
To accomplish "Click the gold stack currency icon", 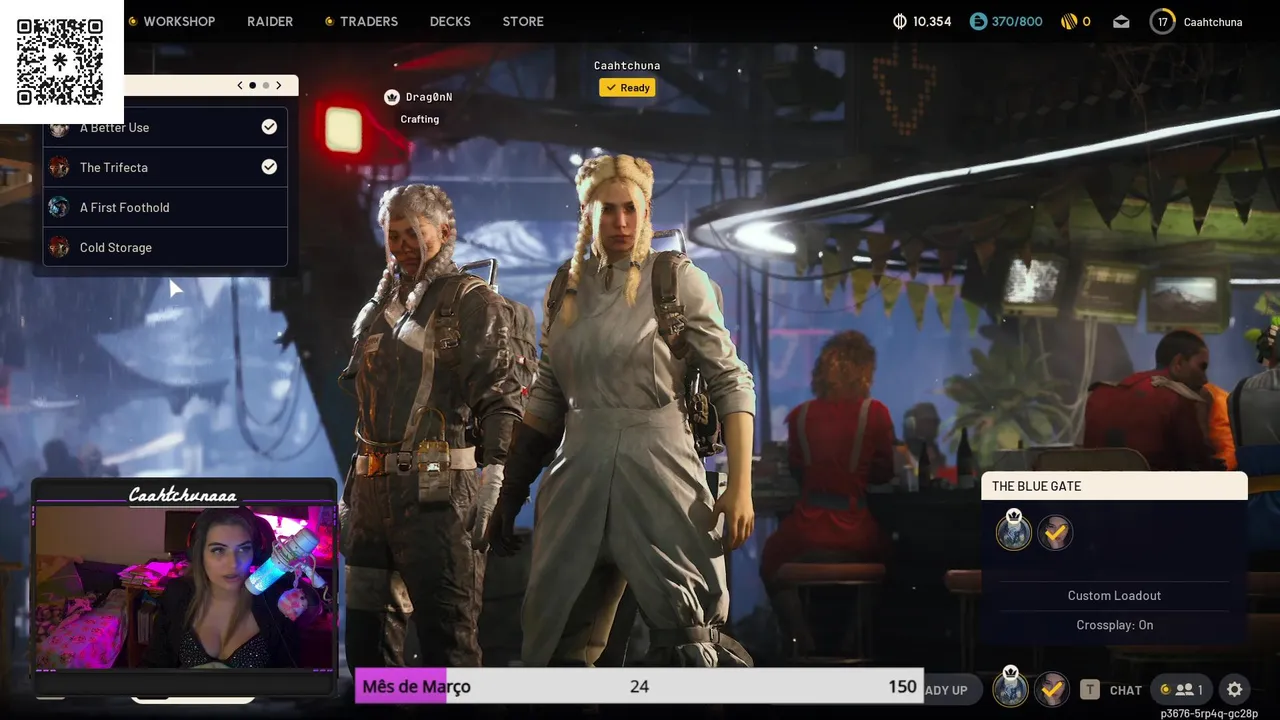I will coord(1069,21).
